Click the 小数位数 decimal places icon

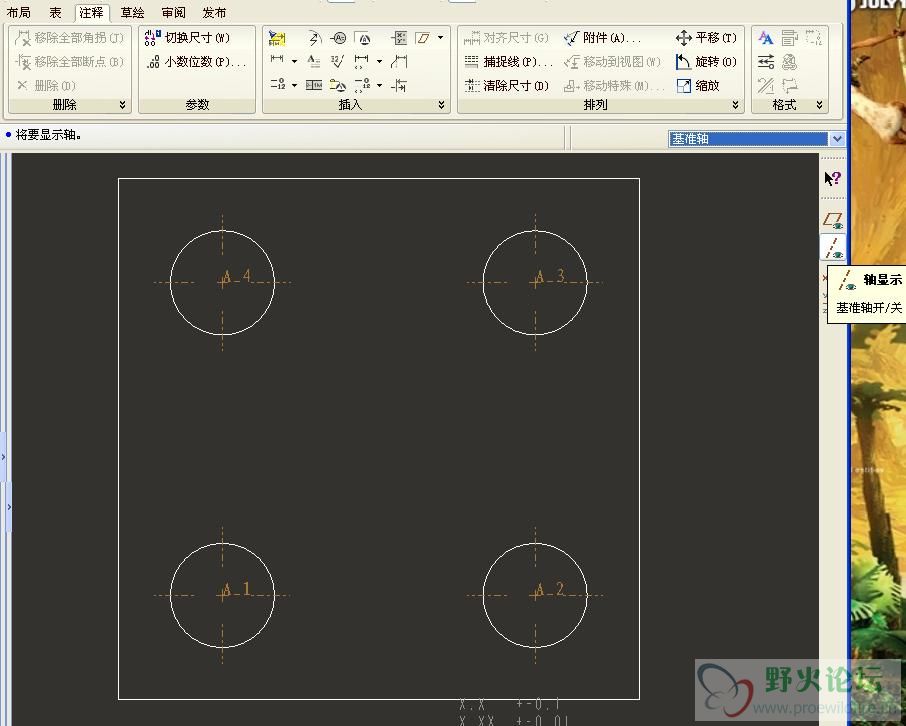153,62
